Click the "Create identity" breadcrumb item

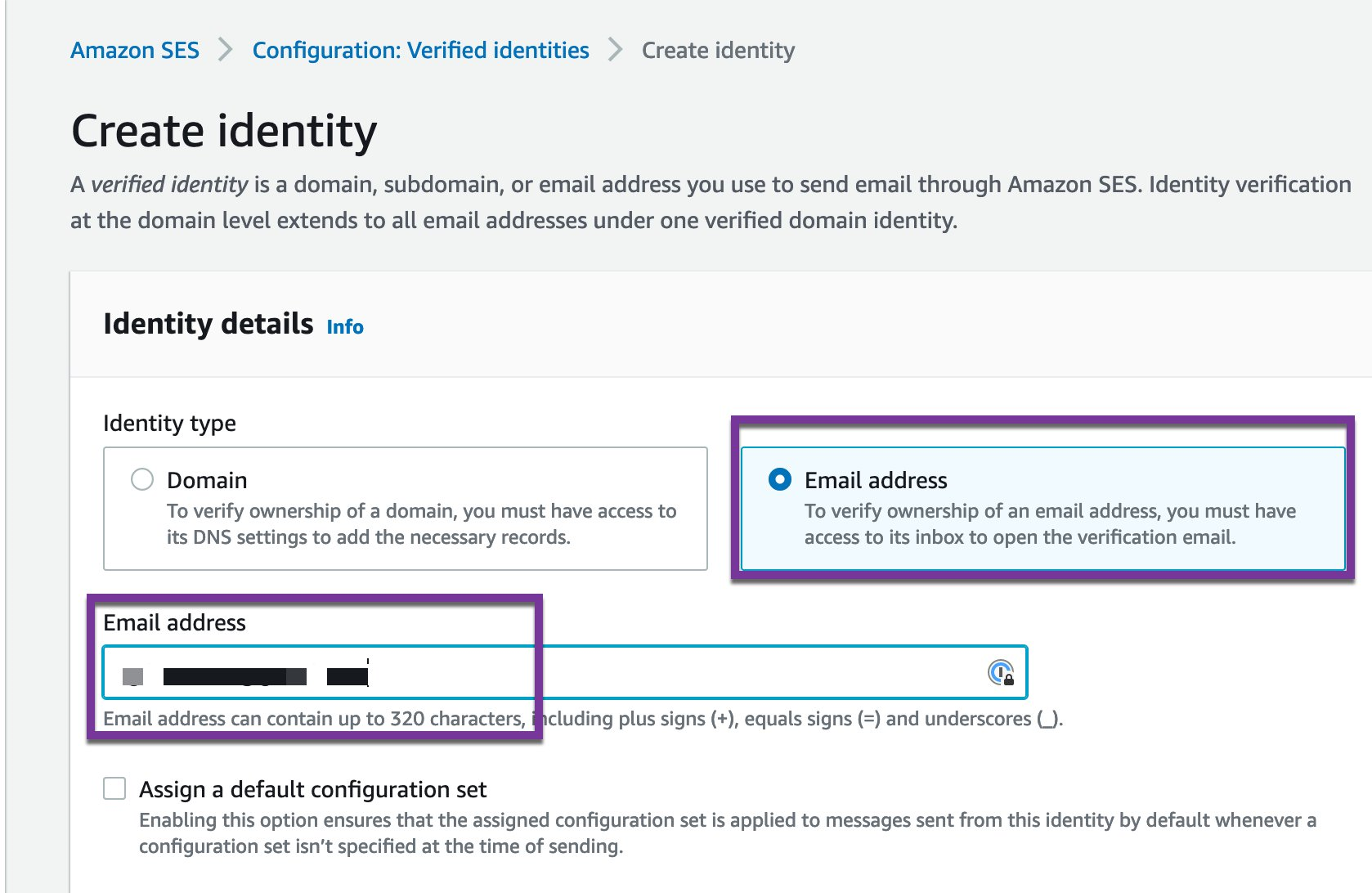coord(718,50)
